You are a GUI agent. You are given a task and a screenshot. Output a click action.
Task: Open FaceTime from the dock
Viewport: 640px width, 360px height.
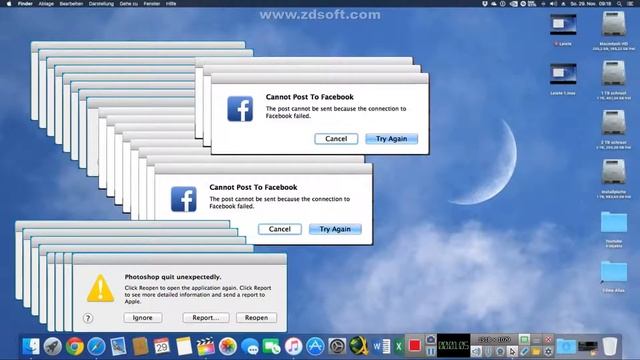(271, 347)
